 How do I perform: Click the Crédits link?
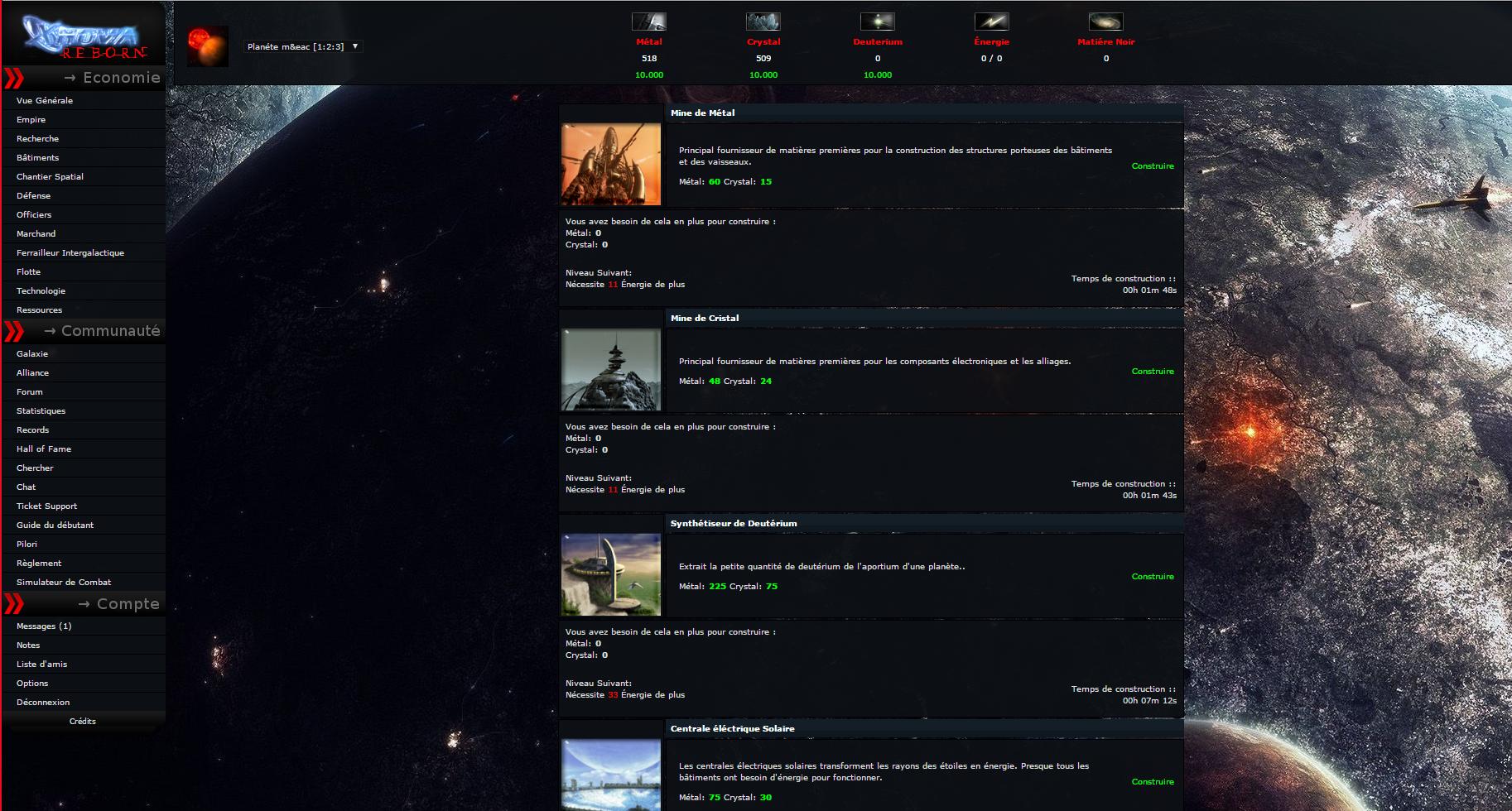pyautogui.click(x=83, y=722)
